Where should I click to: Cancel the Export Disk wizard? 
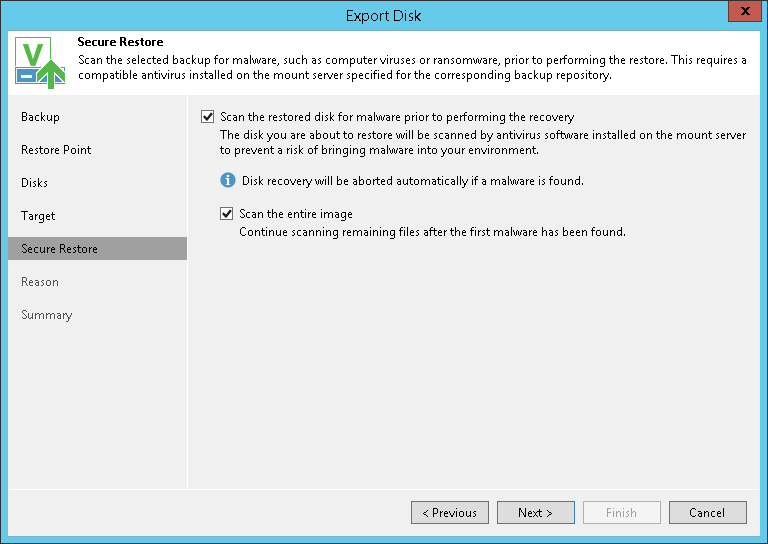tap(707, 513)
